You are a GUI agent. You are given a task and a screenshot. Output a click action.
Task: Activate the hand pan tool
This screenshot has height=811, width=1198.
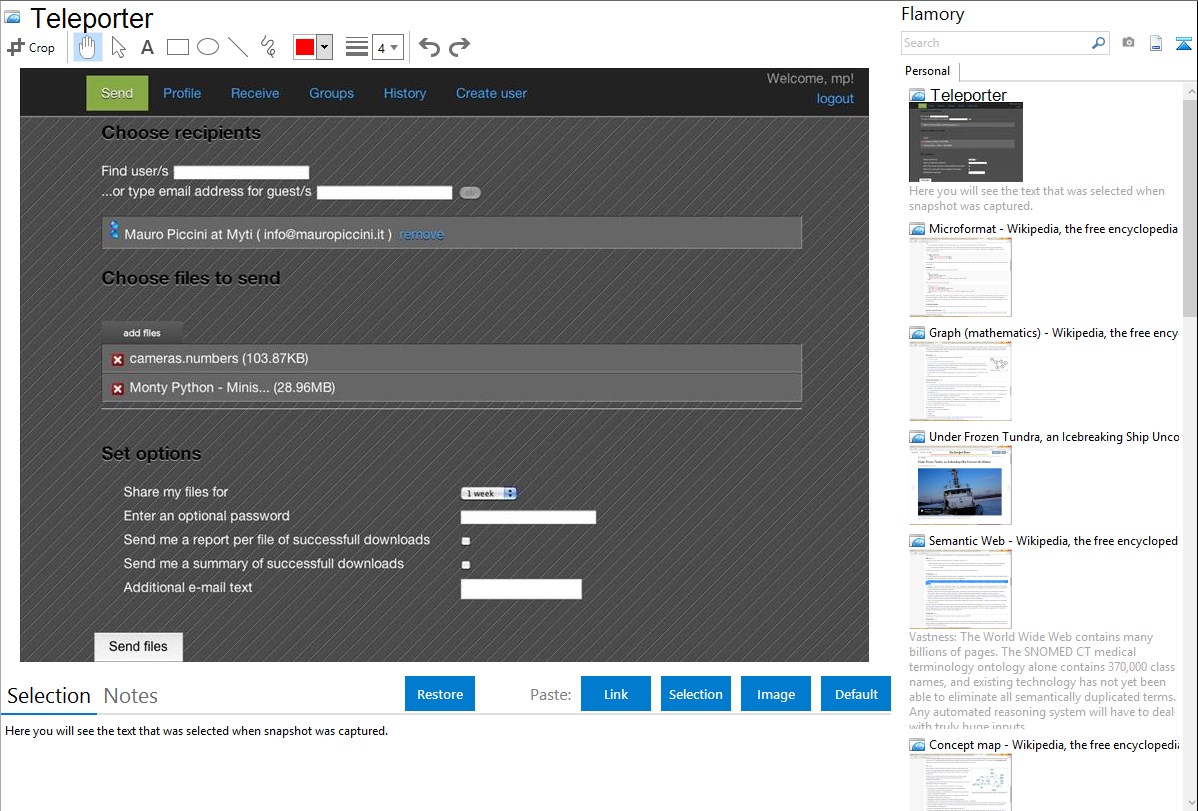[88, 47]
